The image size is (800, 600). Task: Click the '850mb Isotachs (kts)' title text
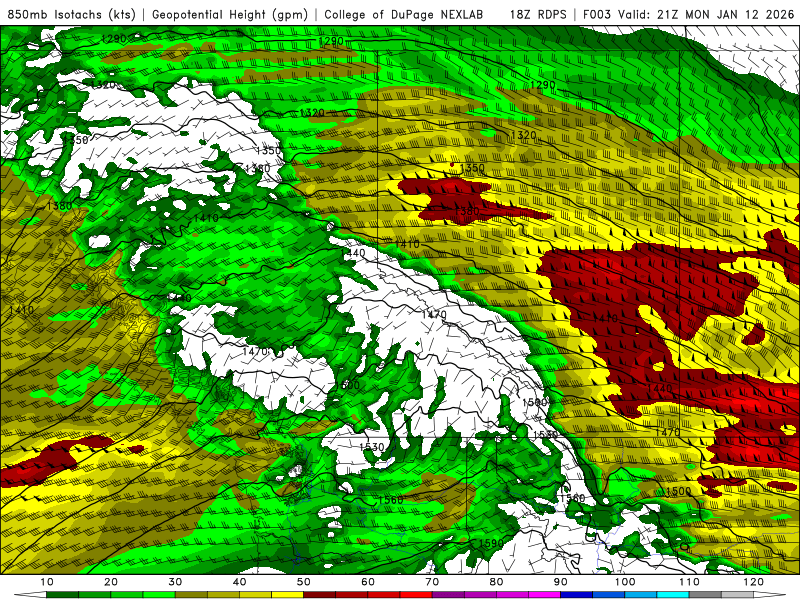tap(71, 14)
